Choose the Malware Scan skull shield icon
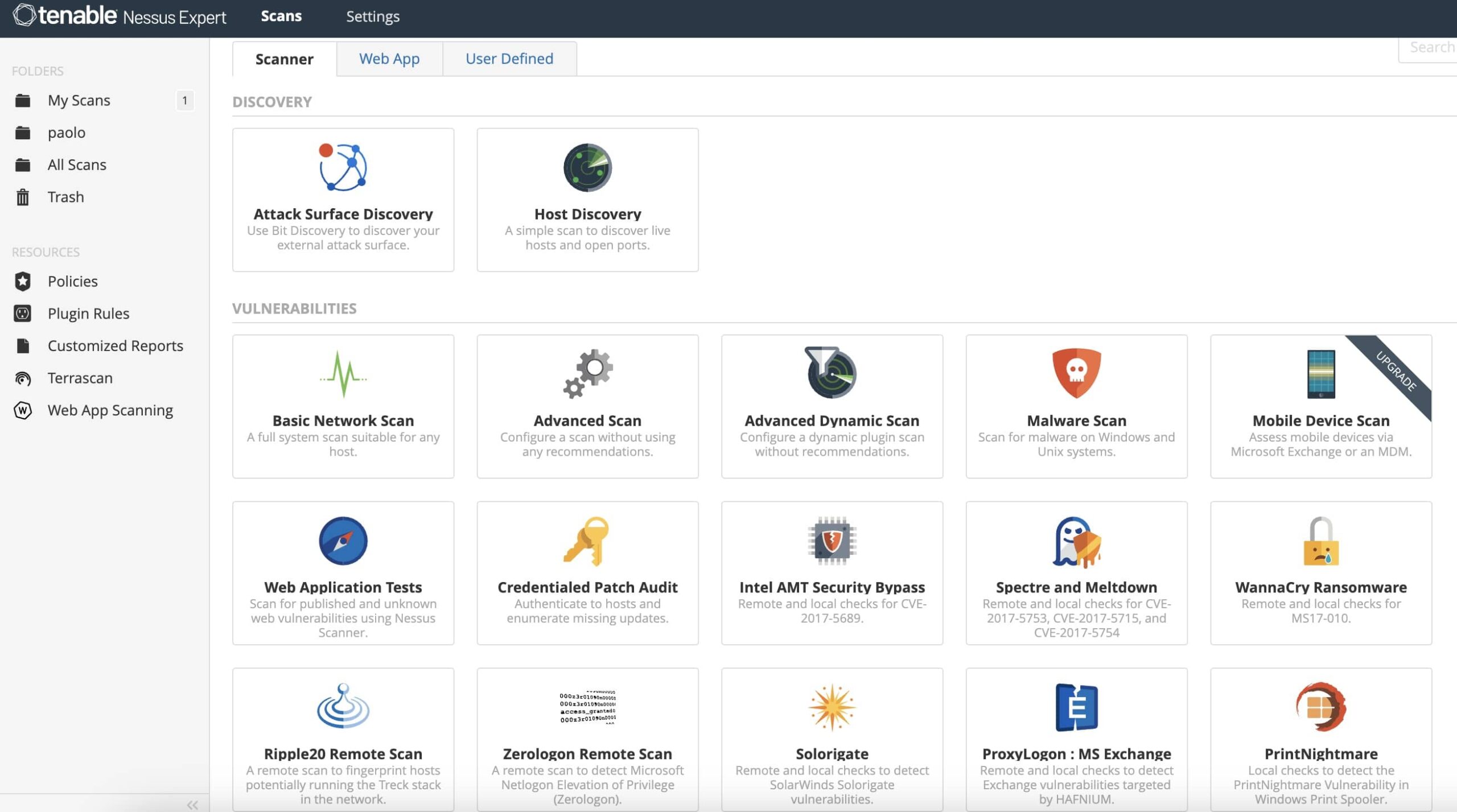Screen dimensions: 1457x812 (x=1076, y=373)
